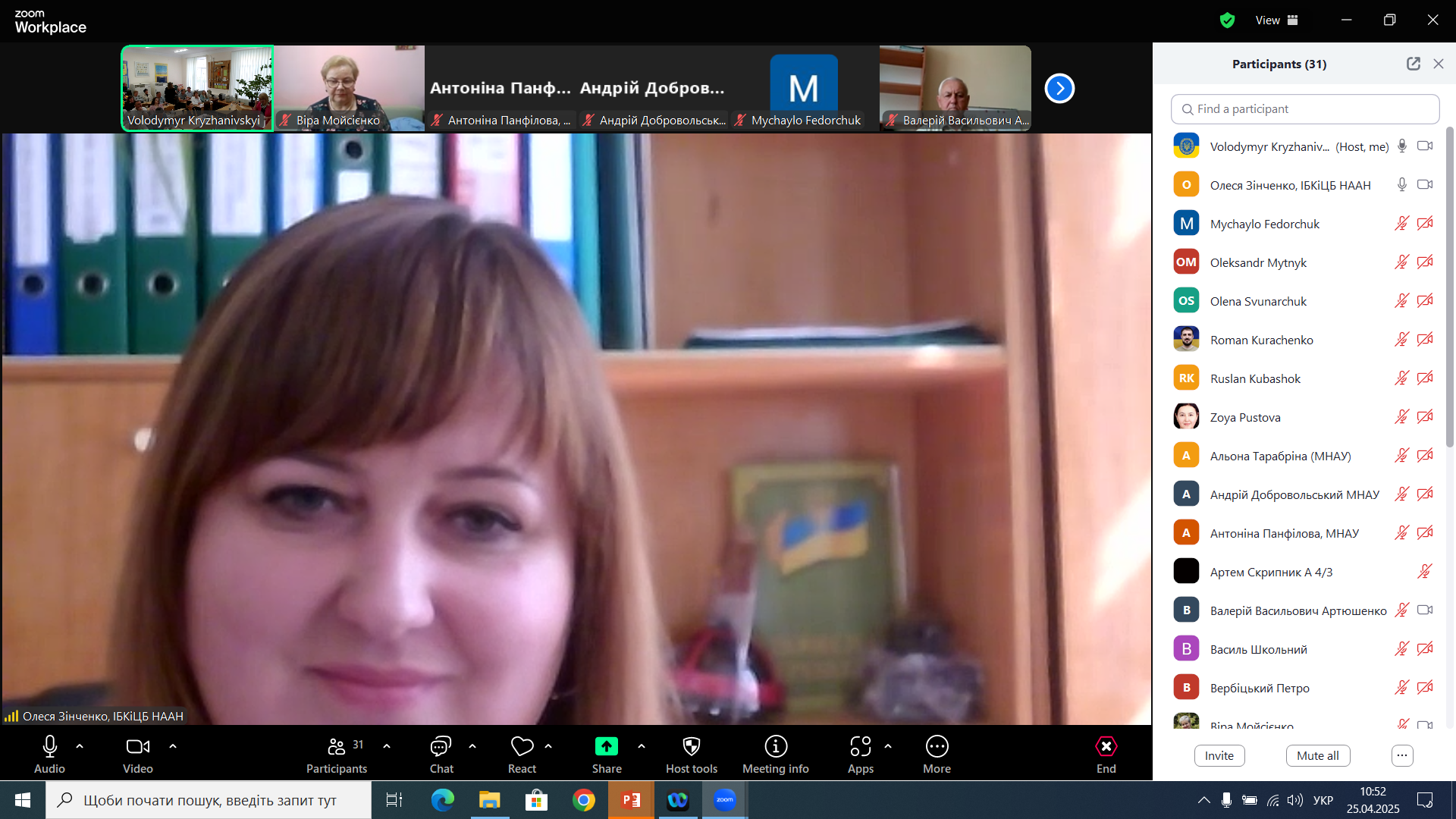Viewport: 1456px width, 819px height.
Task: Click the Mute all button
Action: [1317, 755]
